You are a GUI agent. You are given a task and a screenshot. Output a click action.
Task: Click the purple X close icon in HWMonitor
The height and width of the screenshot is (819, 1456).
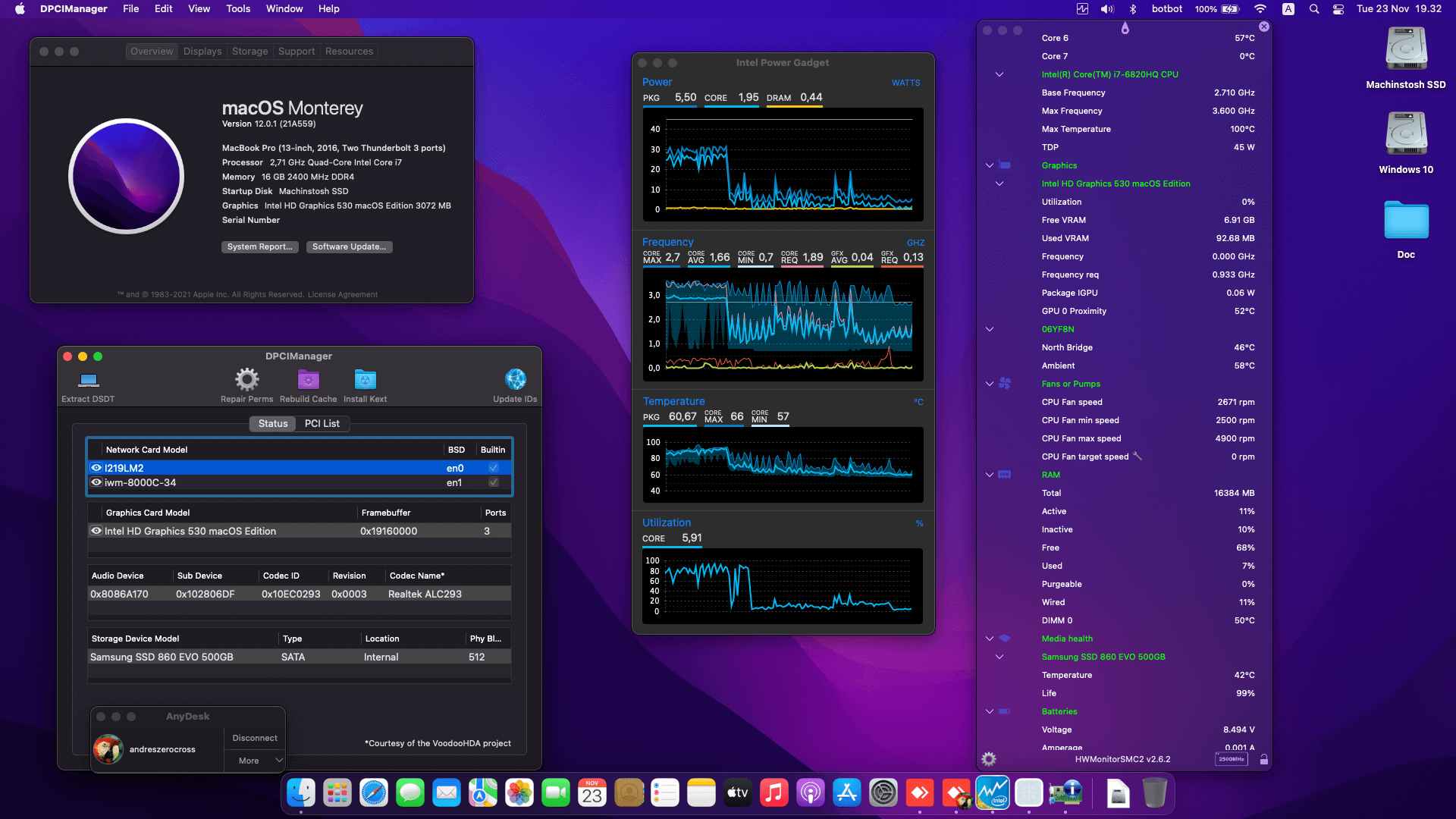[1264, 27]
